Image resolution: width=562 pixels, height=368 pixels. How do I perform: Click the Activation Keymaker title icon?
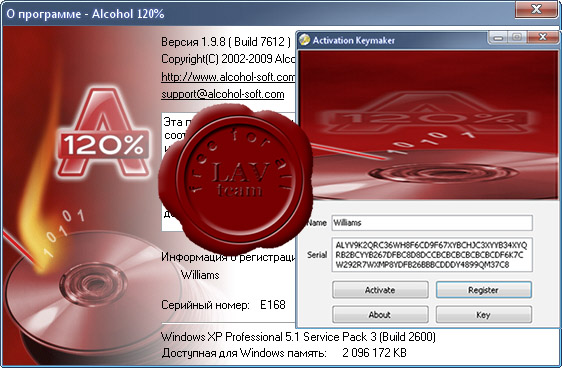(x=305, y=40)
